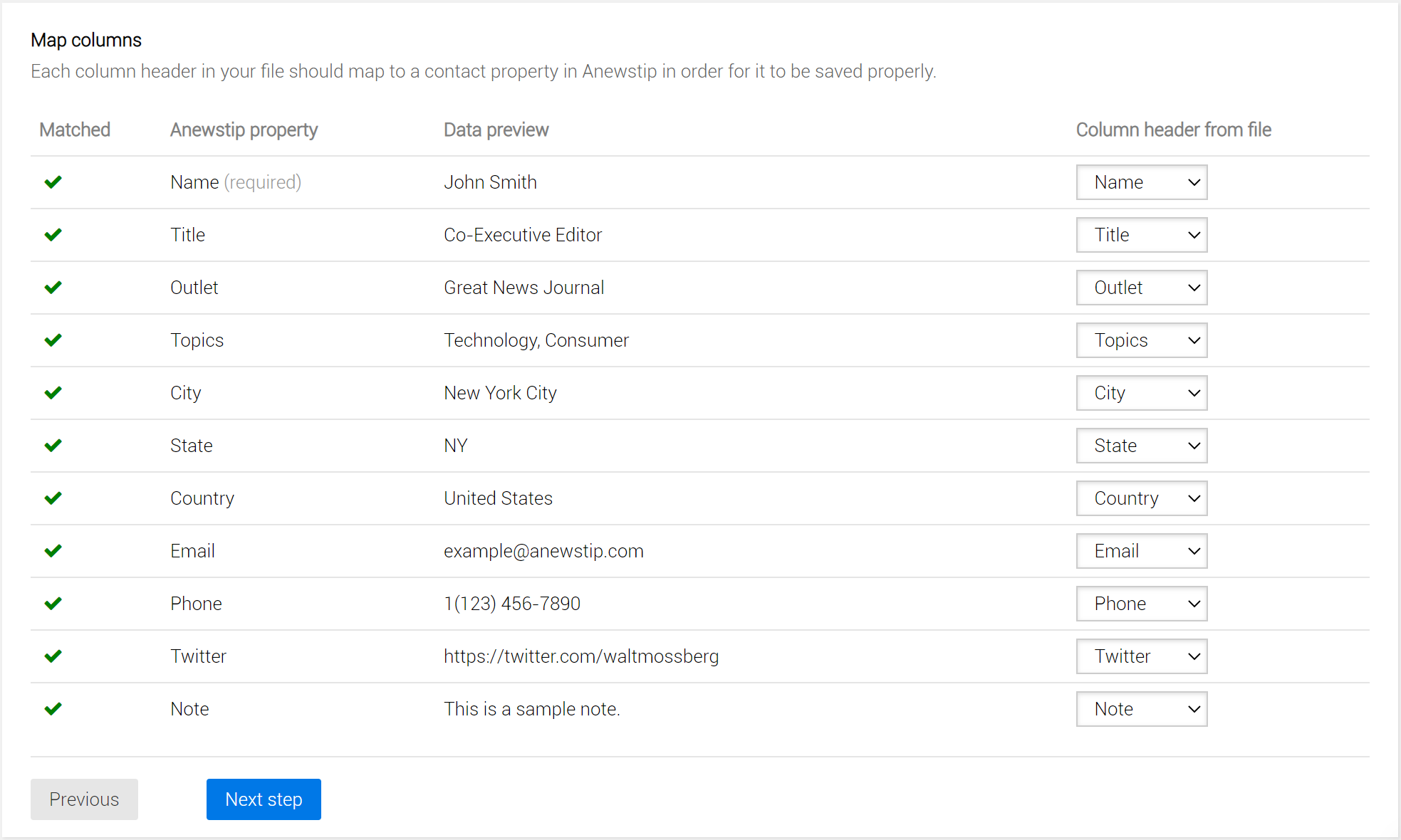
Task: Click the sample Twitter URL preview text
Action: 581,656
